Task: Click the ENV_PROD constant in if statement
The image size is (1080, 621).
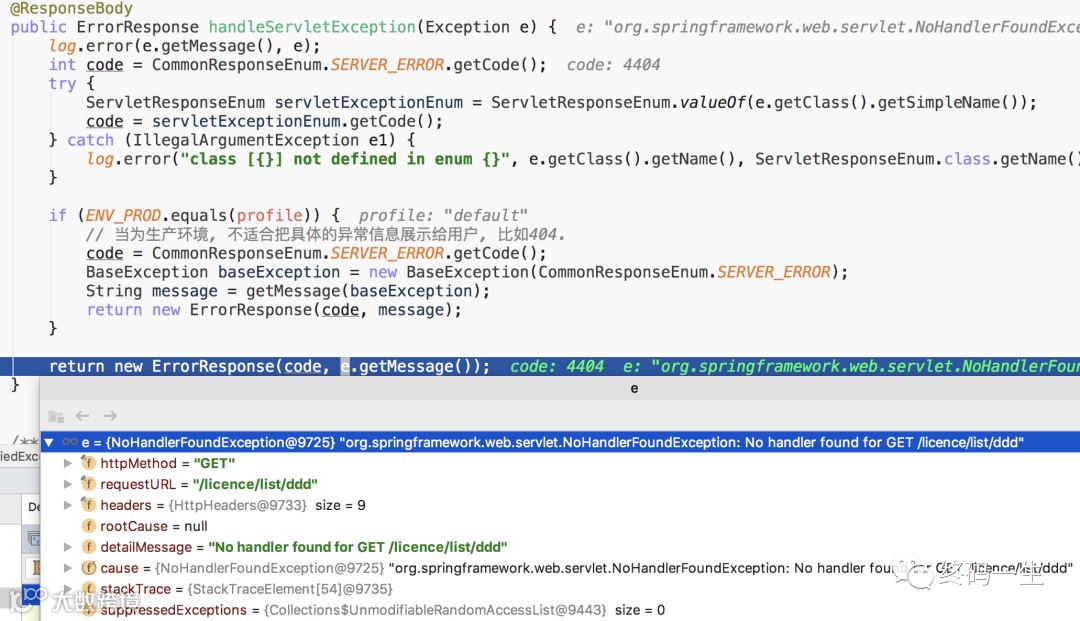Action: coord(123,215)
